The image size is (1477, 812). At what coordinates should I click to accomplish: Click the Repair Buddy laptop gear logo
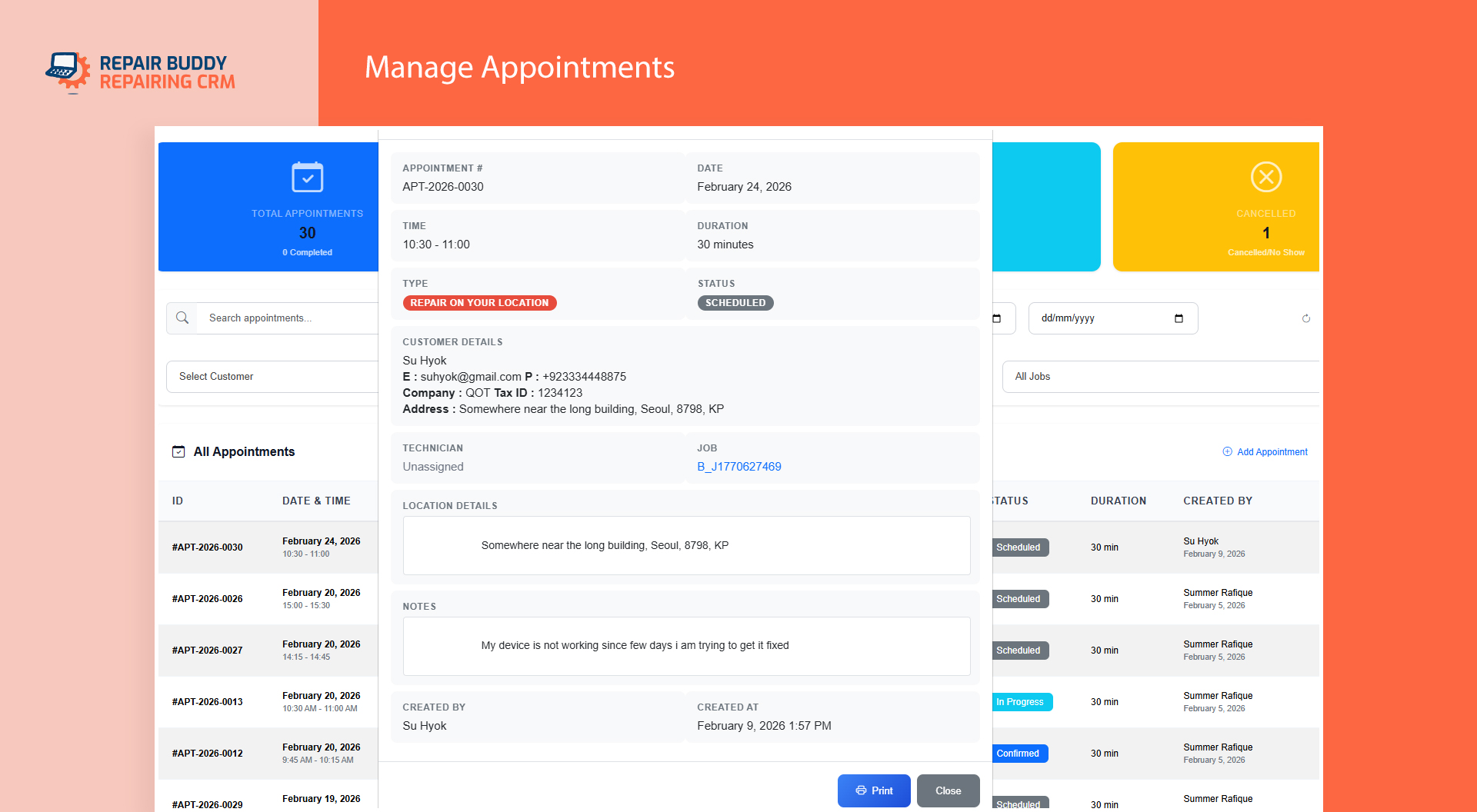(x=68, y=72)
